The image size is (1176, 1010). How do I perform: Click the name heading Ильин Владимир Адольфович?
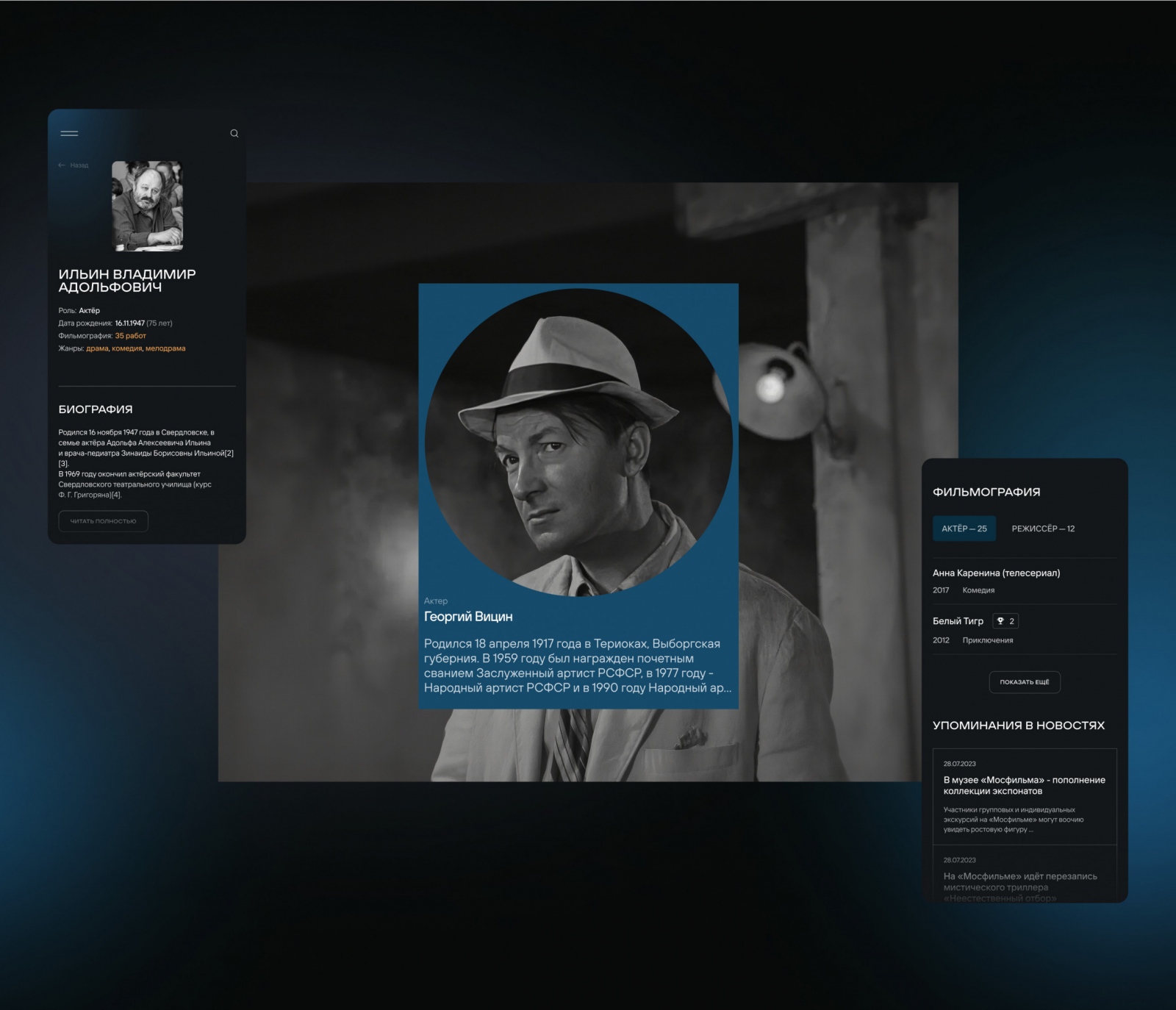(x=127, y=281)
